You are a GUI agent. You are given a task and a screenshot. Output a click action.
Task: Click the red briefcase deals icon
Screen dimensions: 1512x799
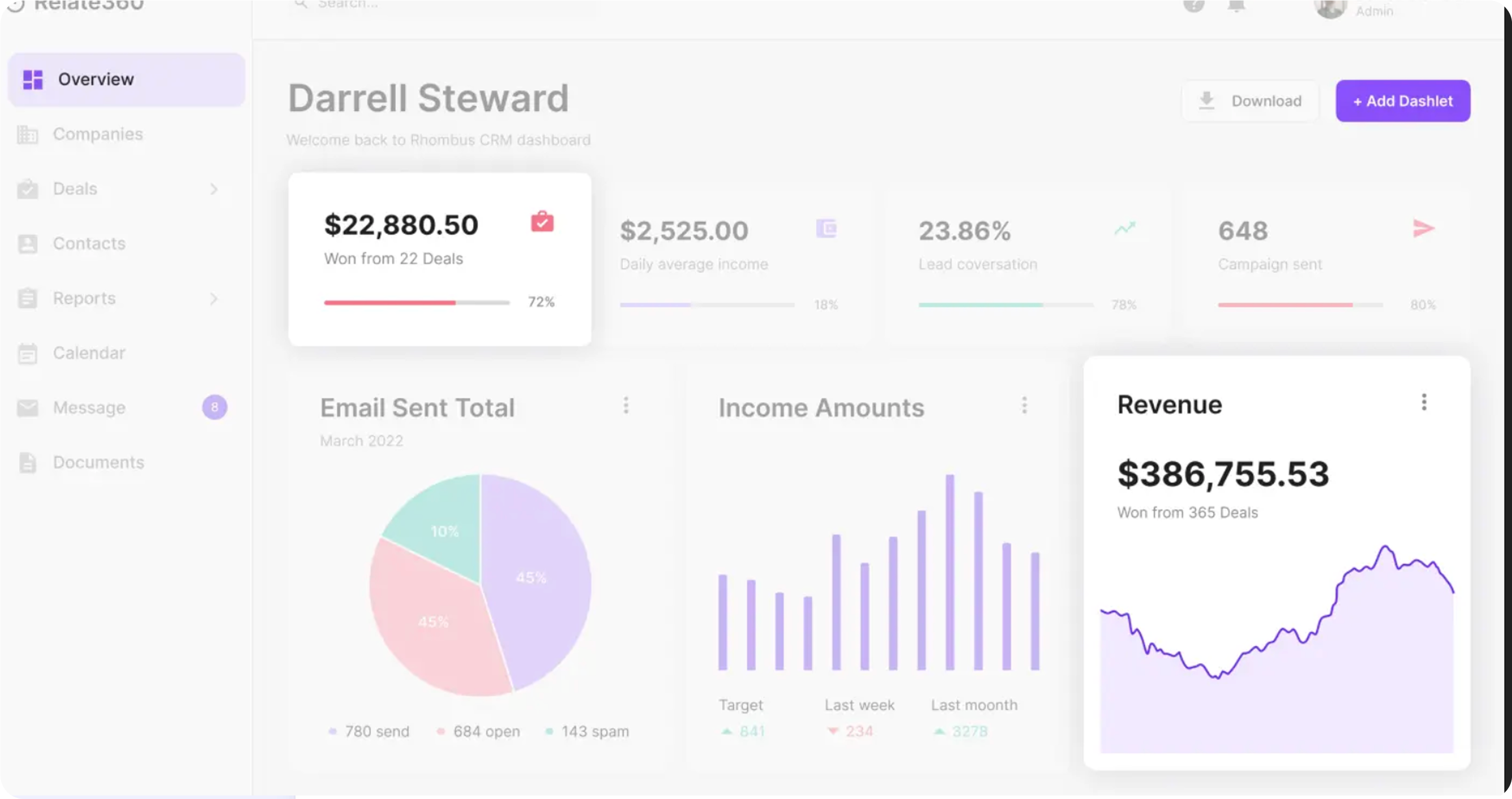click(x=542, y=222)
